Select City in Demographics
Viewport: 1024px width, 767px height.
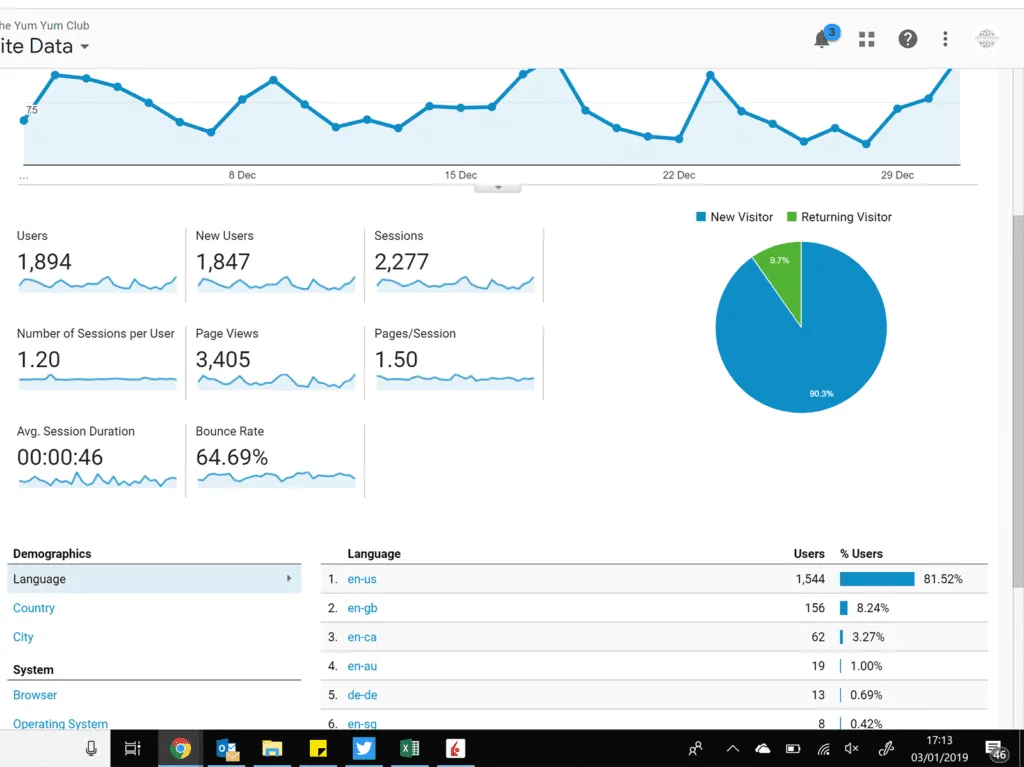point(23,637)
